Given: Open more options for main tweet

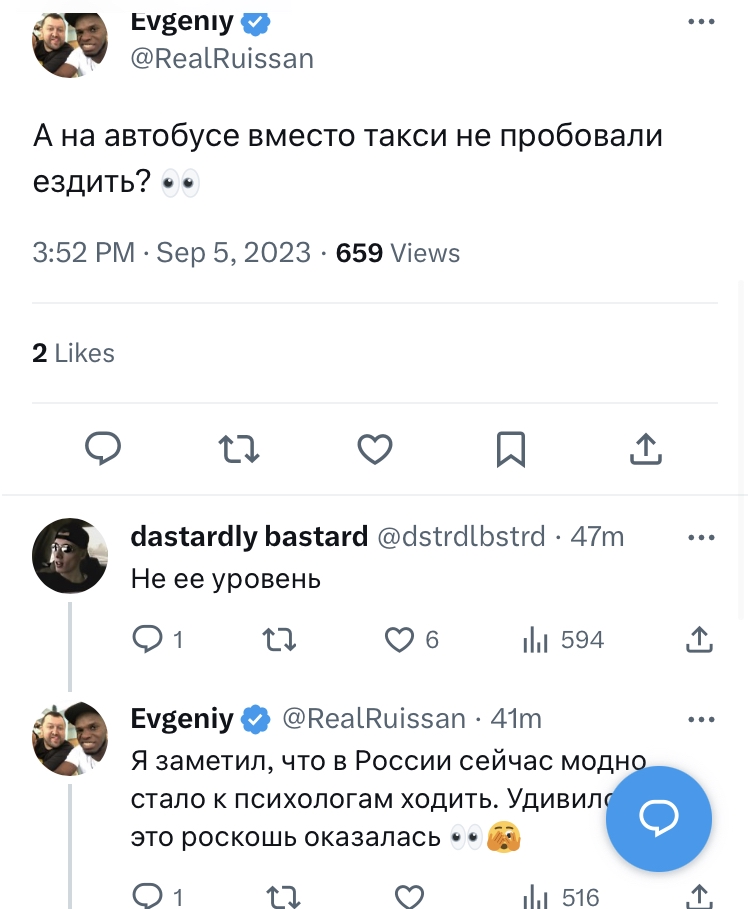Looking at the screenshot, I should (701, 22).
